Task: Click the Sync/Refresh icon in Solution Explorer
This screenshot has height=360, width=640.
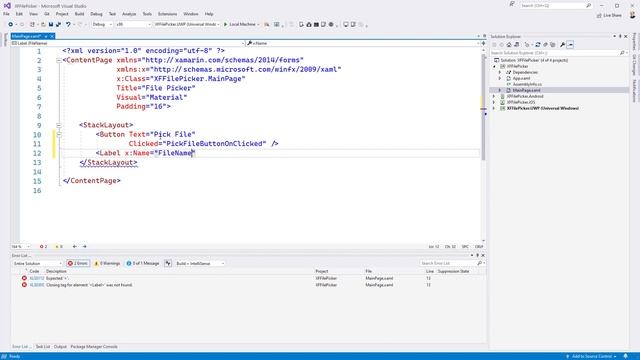Action: (x=538, y=45)
